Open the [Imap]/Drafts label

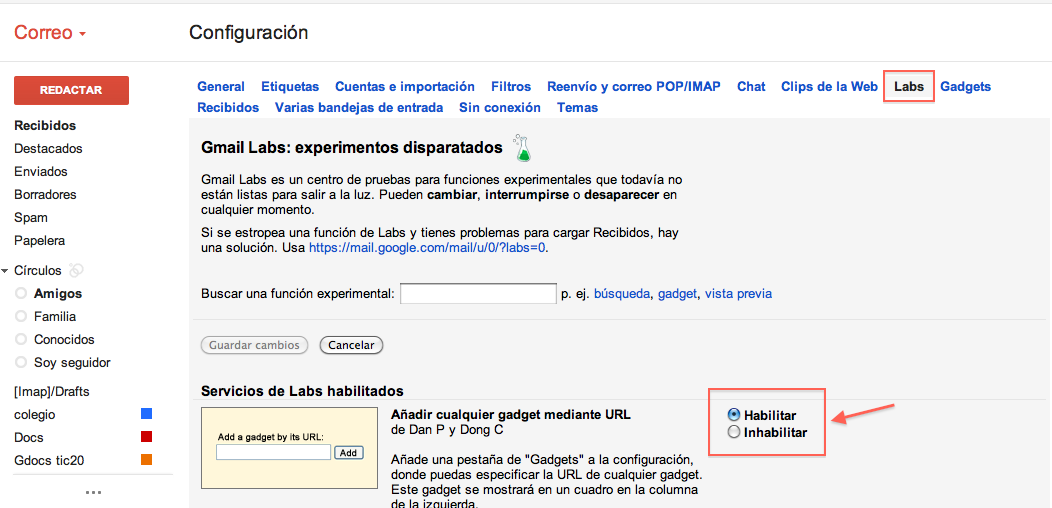(x=52, y=391)
